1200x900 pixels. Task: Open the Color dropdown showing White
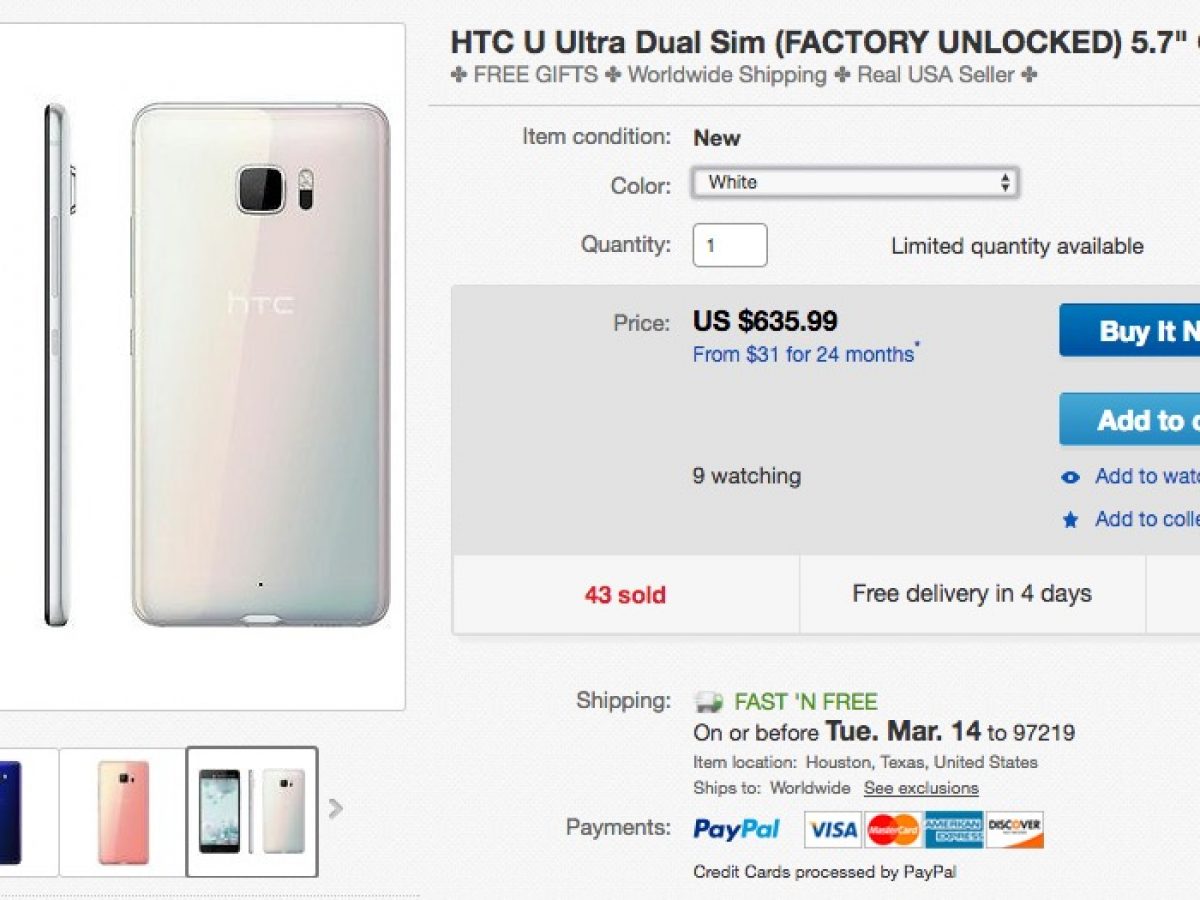point(855,183)
